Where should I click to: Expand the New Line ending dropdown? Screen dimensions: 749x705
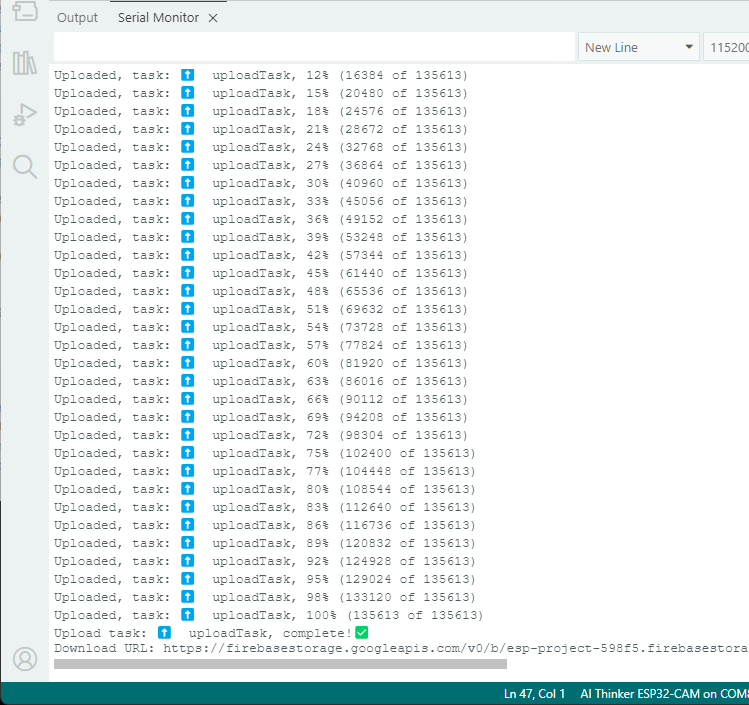tap(640, 47)
